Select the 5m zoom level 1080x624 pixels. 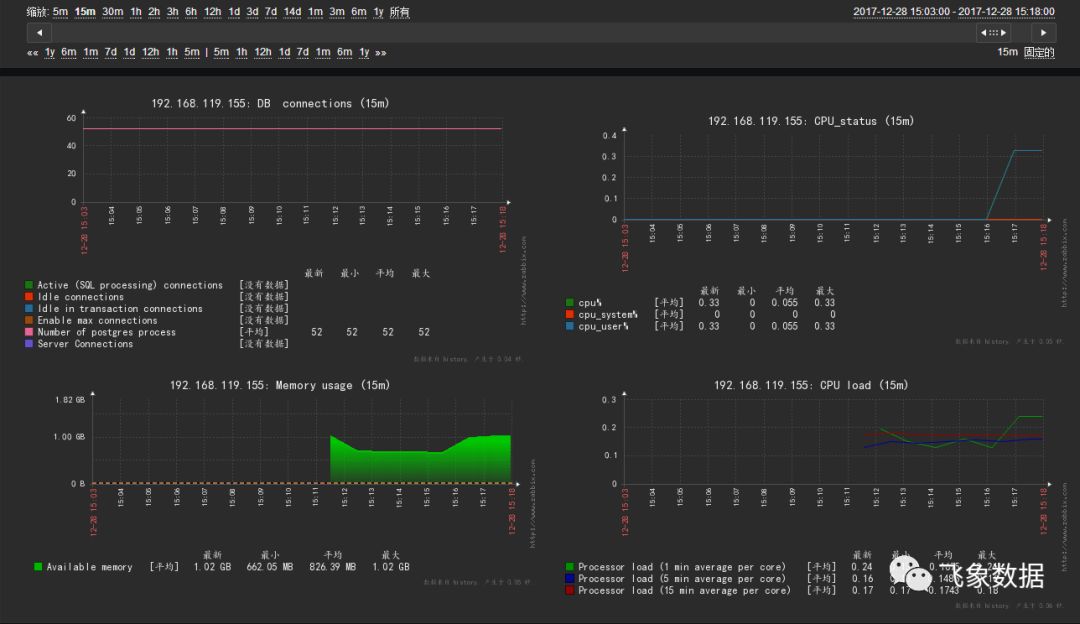pyautogui.click(x=61, y=12)
